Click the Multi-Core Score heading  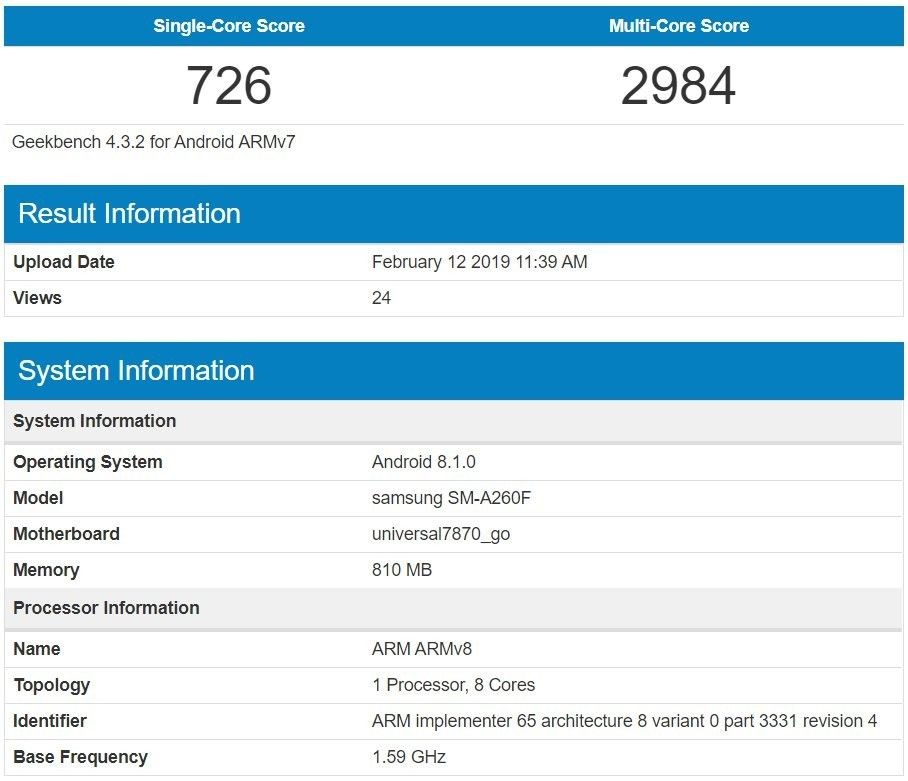(679, 25)
